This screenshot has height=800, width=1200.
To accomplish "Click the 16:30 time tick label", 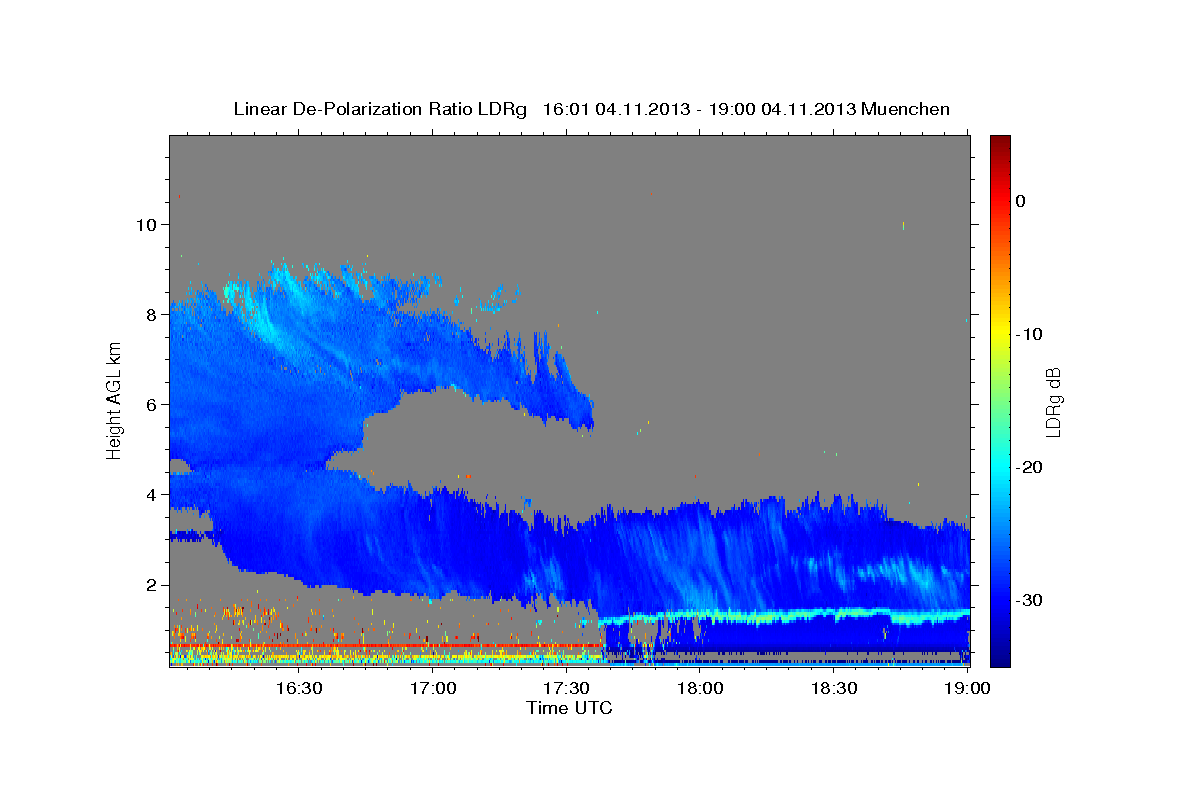I will 299,688.
